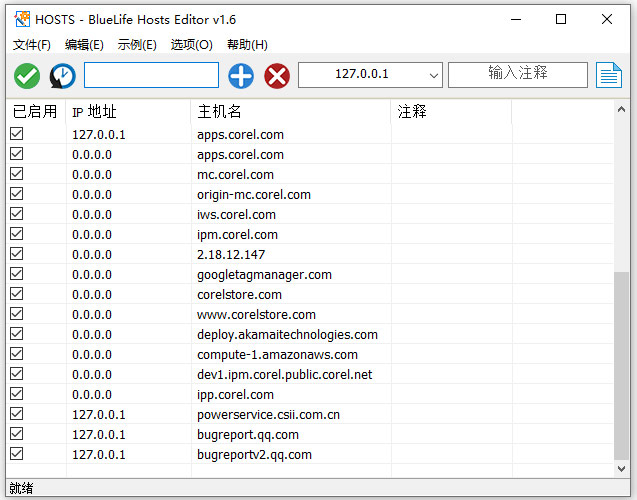Maximize the Hosts Editor window
The width and height of the screenshot is (637, 500).
[x=561, y=19]
